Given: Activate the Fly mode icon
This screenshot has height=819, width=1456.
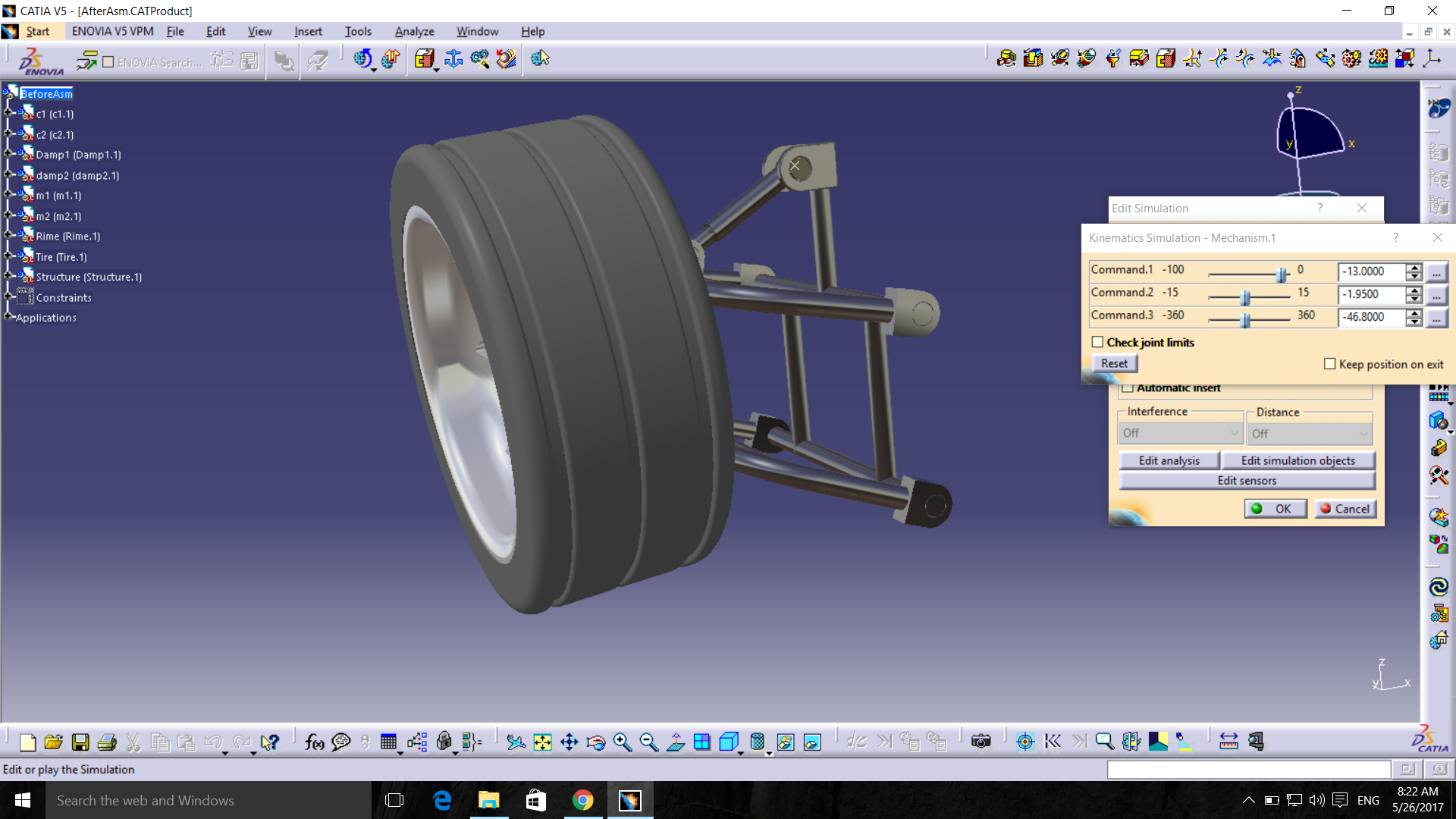Looking at the screenshot, I should [x=516, y=742].
